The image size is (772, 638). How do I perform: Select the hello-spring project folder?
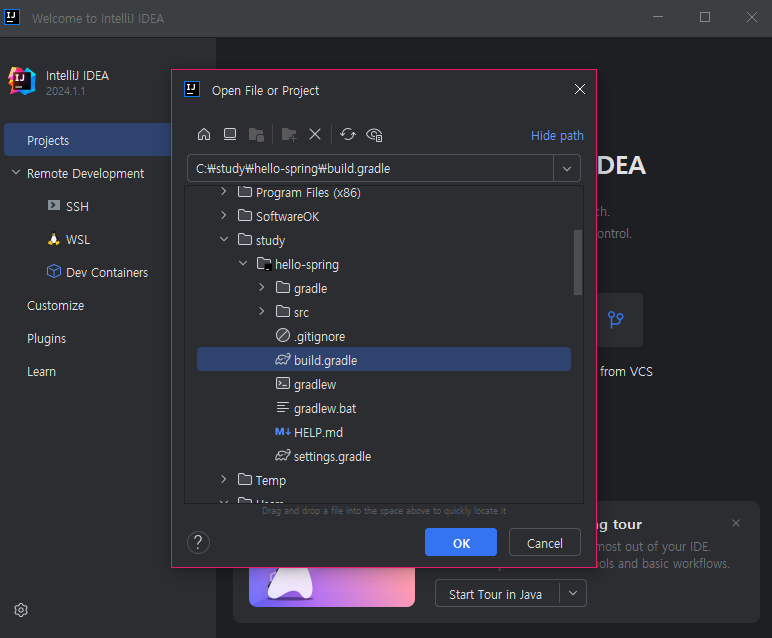[x=384, y=264]
